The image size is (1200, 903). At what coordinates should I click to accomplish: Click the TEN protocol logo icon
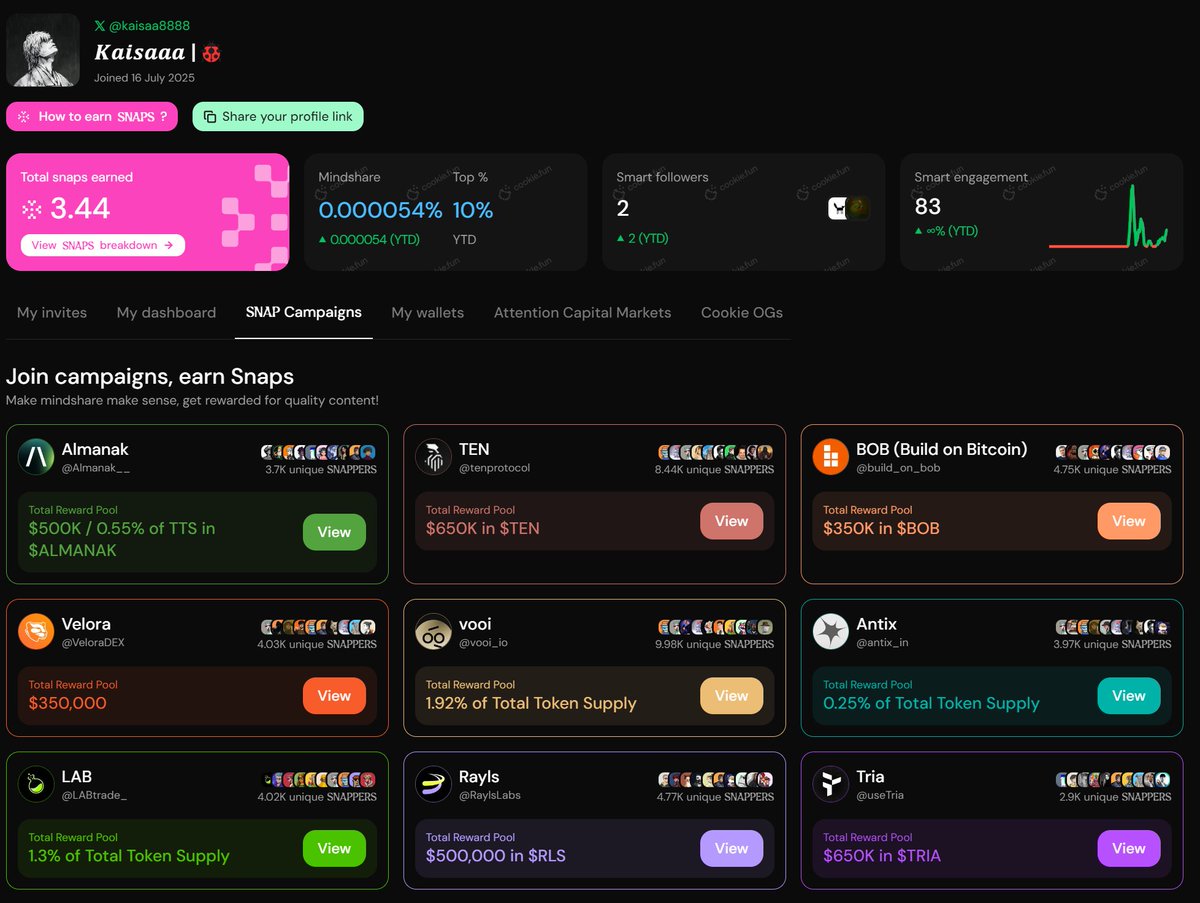[x=433, y=457]
